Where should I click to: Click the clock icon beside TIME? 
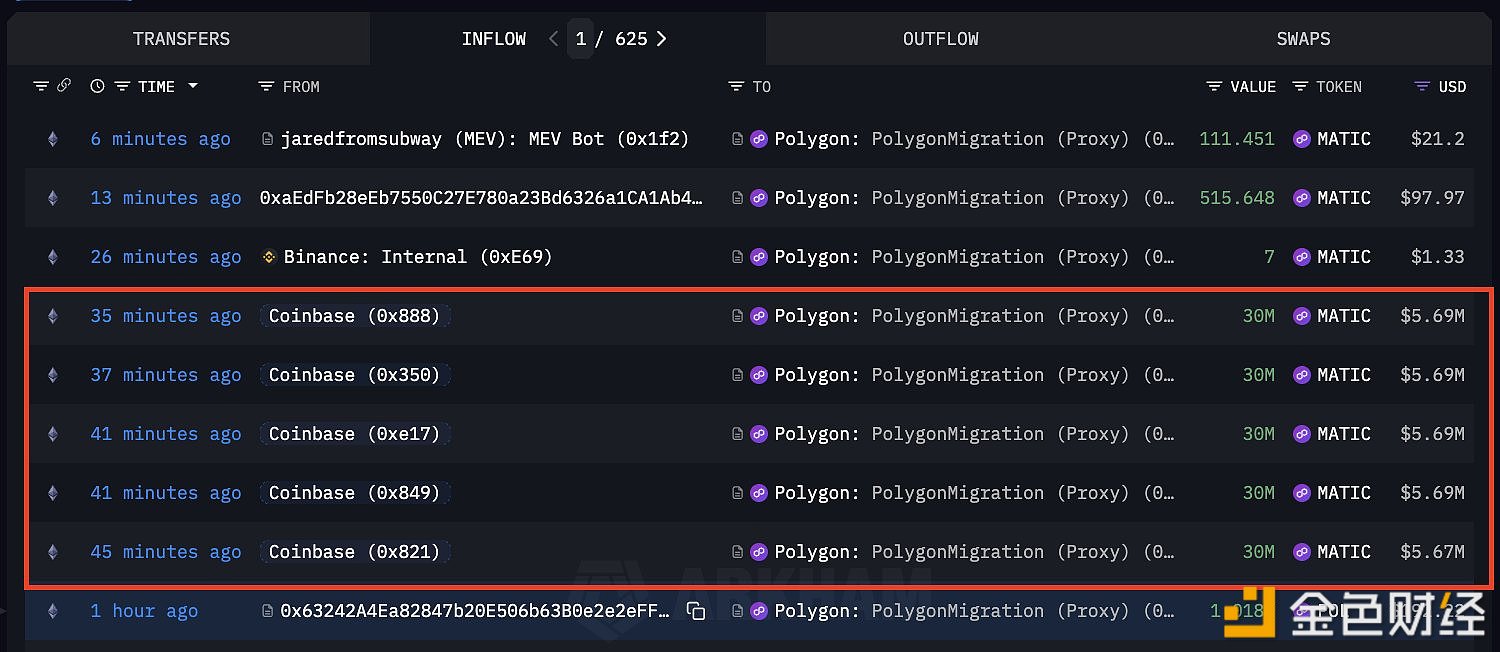(97, 87)
